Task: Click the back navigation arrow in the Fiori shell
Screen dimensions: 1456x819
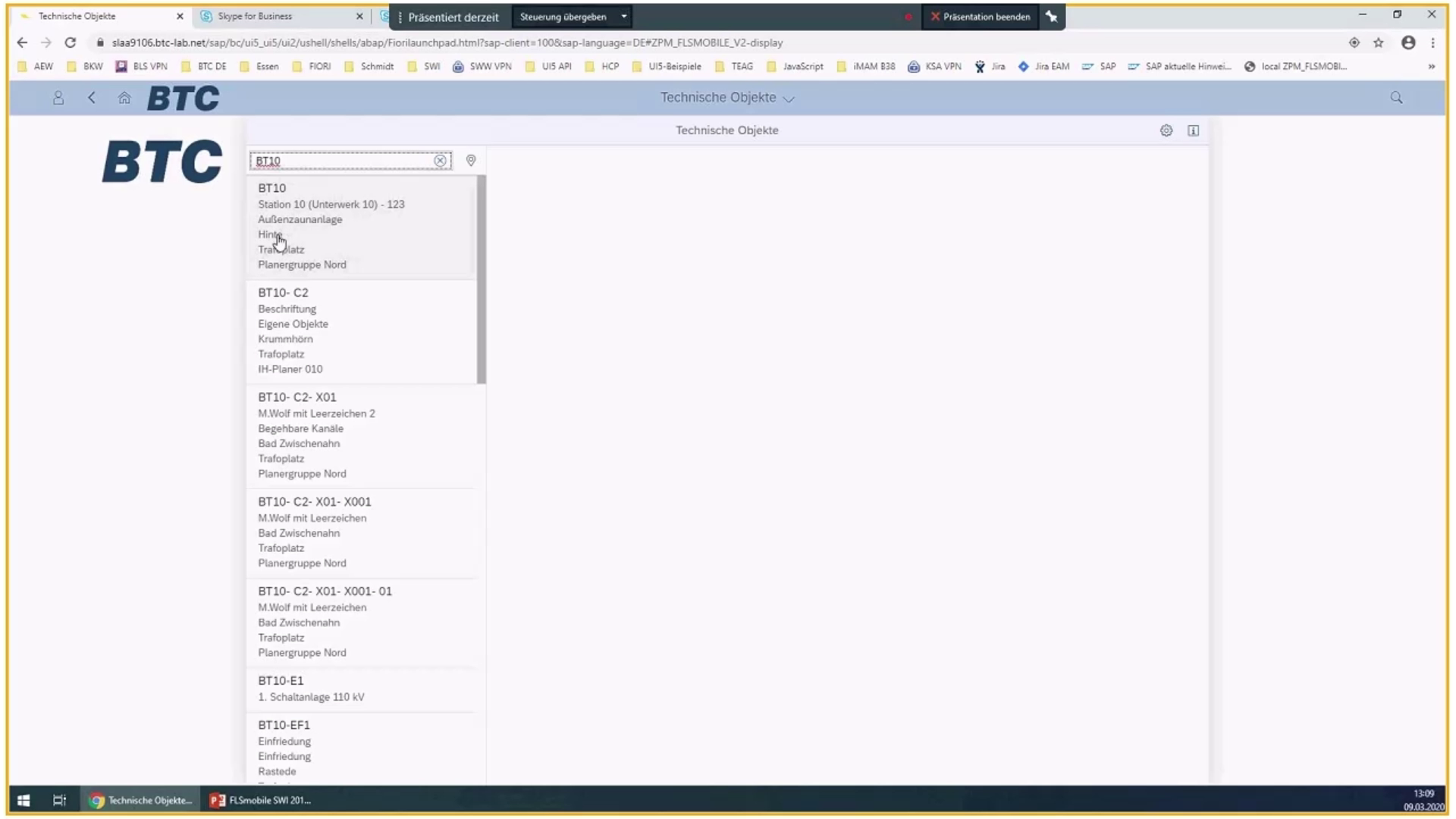Action: [x=92, y=98]
